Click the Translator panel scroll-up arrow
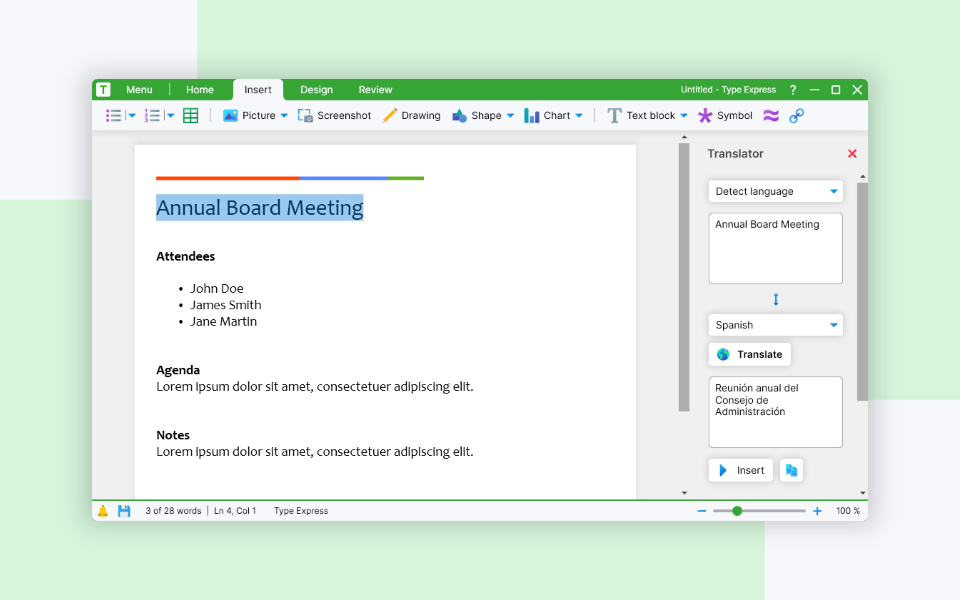This screenshot has height=600, width=960. pyautogui.click(x=862, y=176)
